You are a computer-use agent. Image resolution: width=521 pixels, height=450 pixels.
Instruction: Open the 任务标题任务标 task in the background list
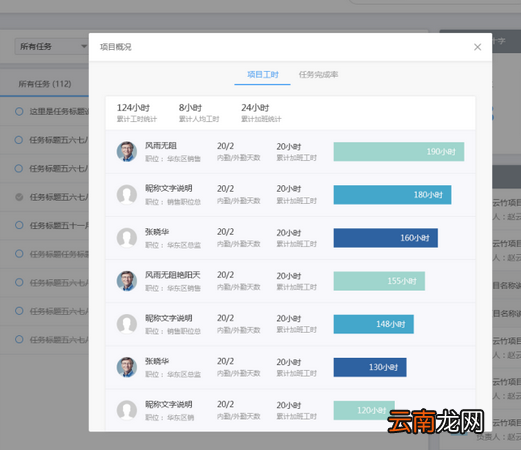[59, 254]
